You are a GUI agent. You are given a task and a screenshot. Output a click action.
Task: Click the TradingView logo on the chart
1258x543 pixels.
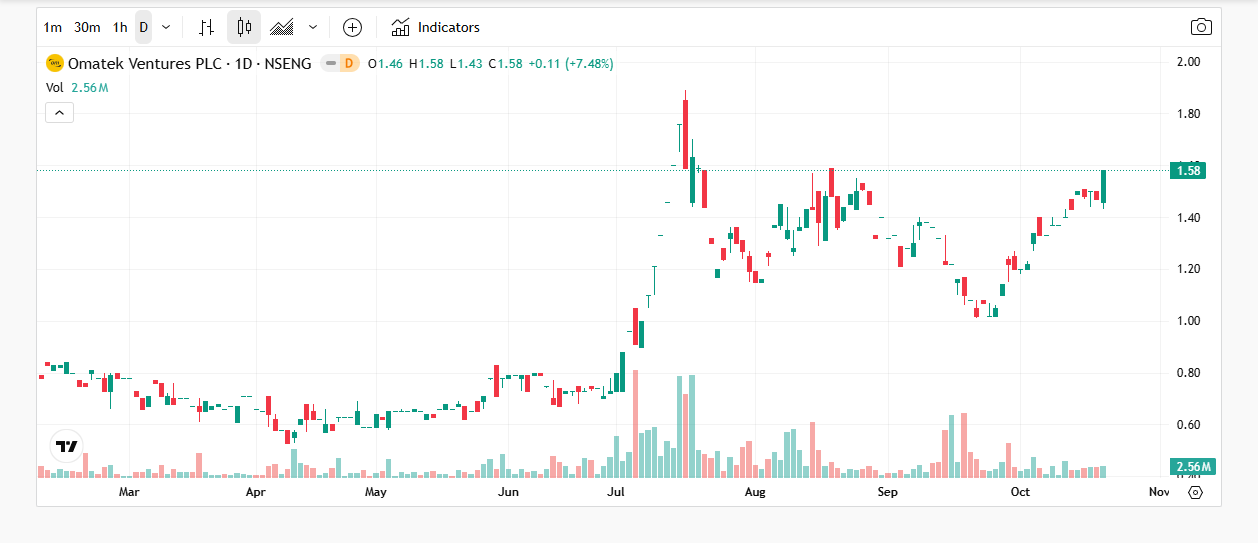[67, 446]
